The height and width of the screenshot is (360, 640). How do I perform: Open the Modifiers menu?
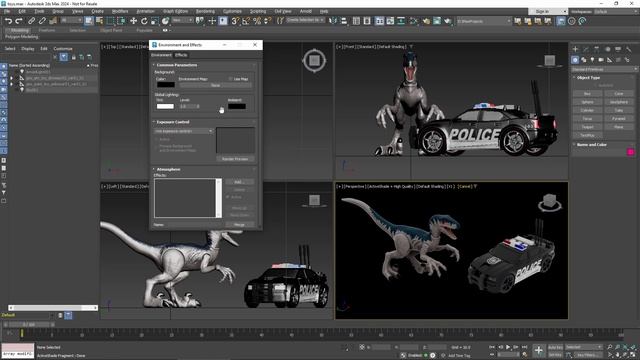pos(120,11)
